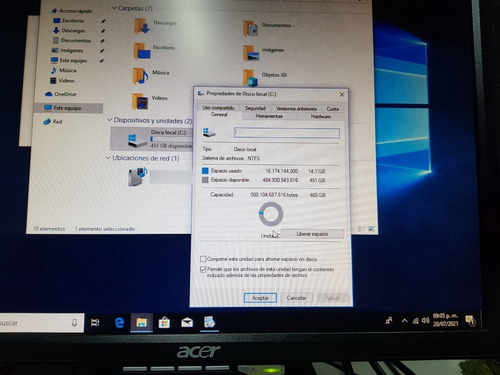The image size is (500, 375).
Task: Click the Liberar espacio button
Action: click(312, 234)
